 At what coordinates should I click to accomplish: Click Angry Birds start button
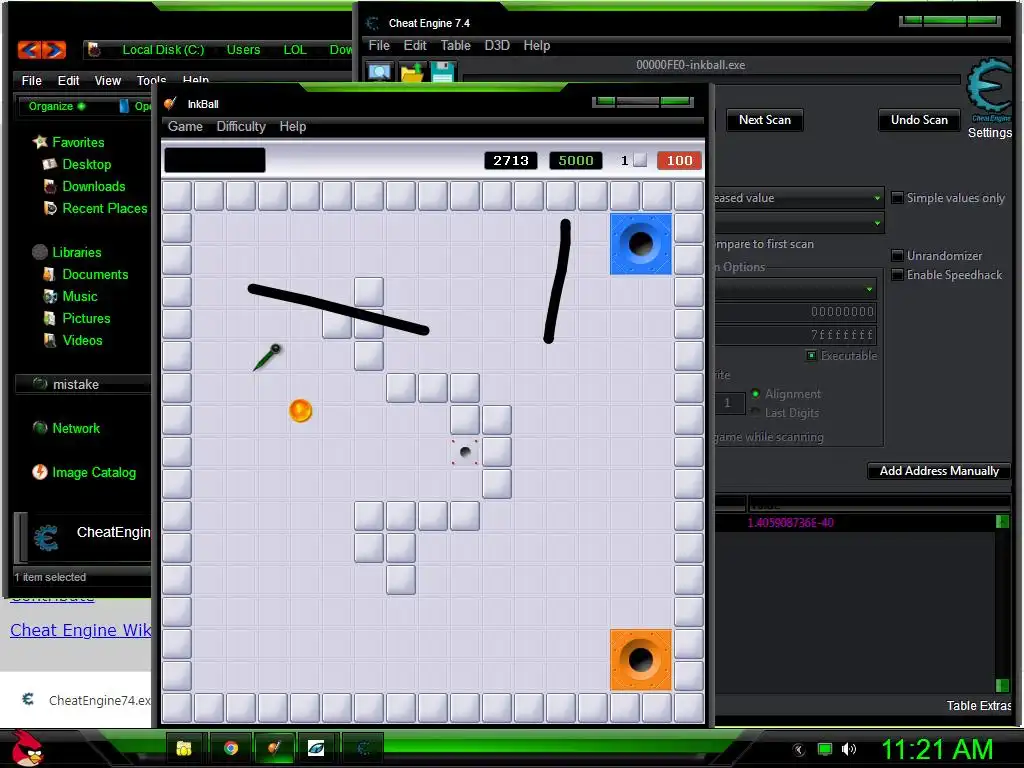[27, 748]
